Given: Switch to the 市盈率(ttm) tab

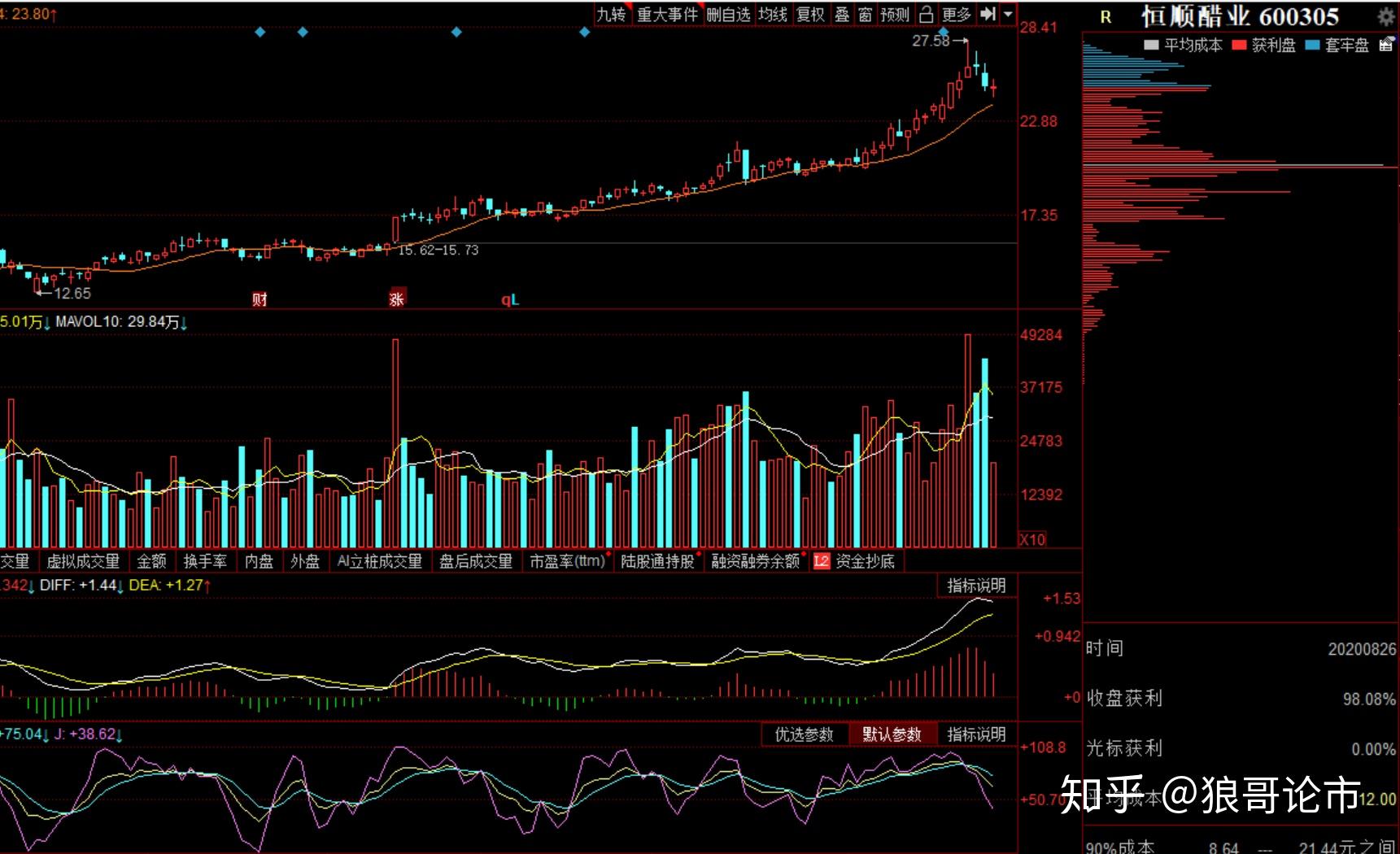Looking at the screenshot, I should click(x=568, y=561).
